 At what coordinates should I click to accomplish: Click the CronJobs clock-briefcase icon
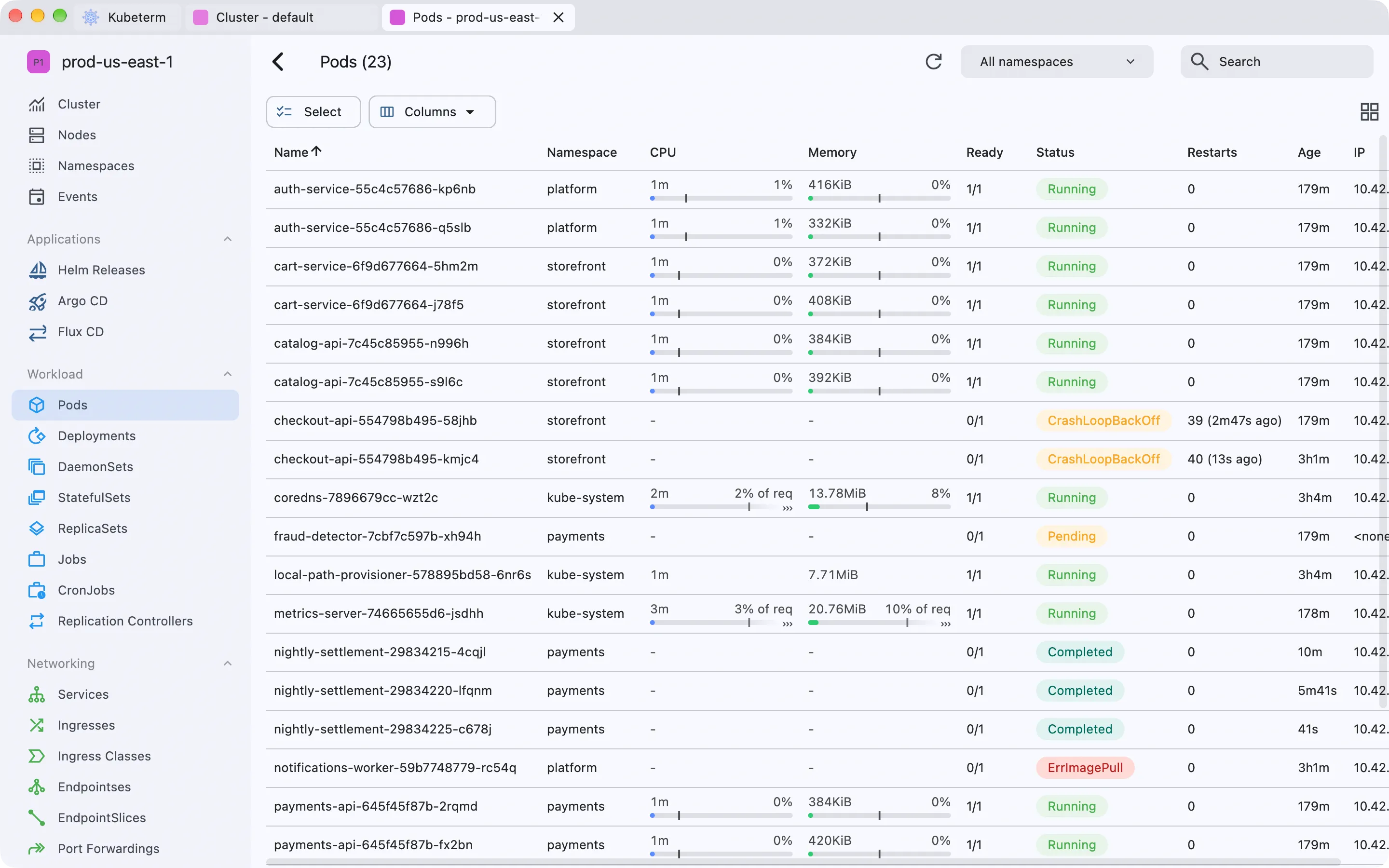[37, 591]
